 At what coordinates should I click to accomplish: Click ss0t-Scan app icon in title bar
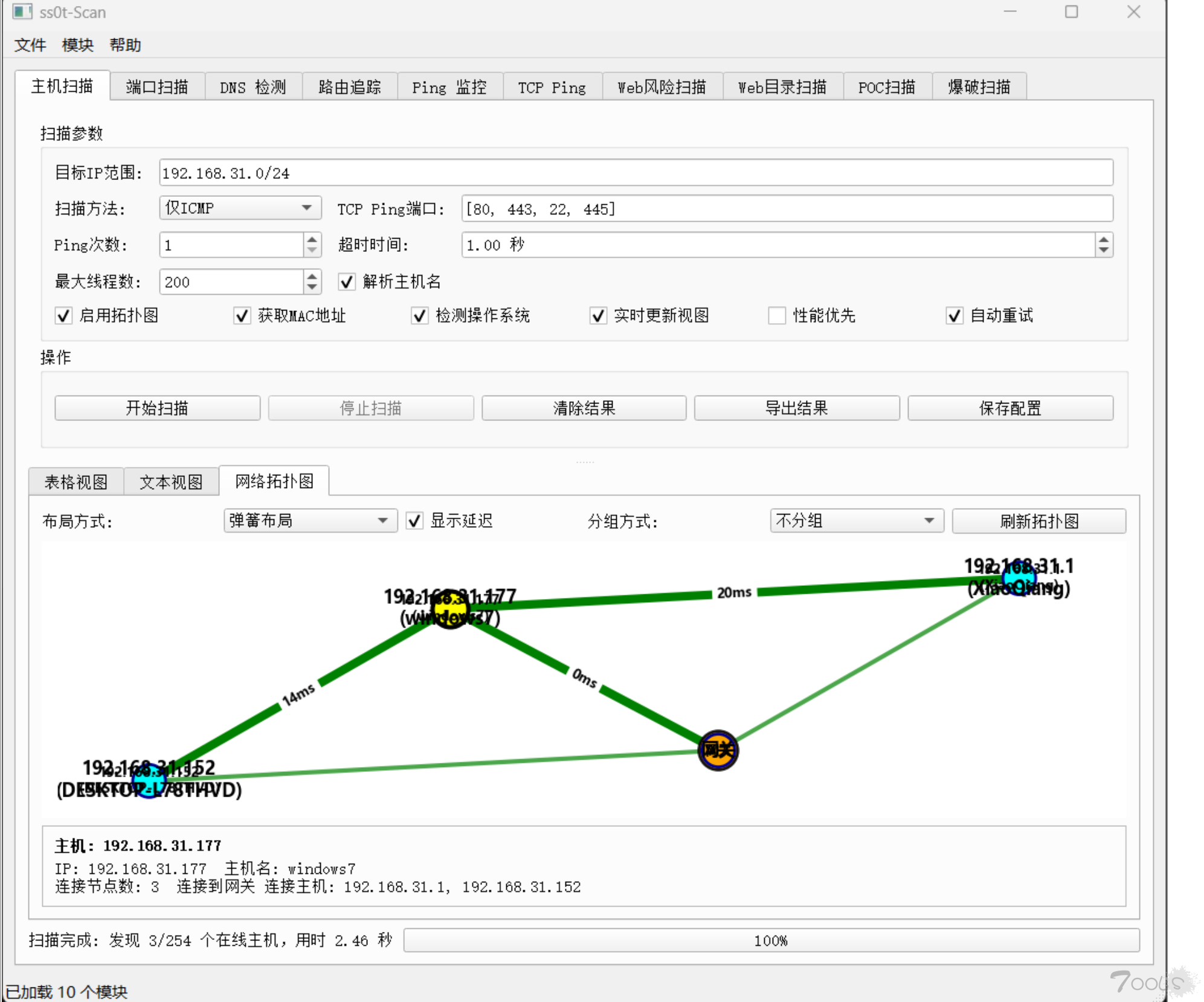point(22,11)
